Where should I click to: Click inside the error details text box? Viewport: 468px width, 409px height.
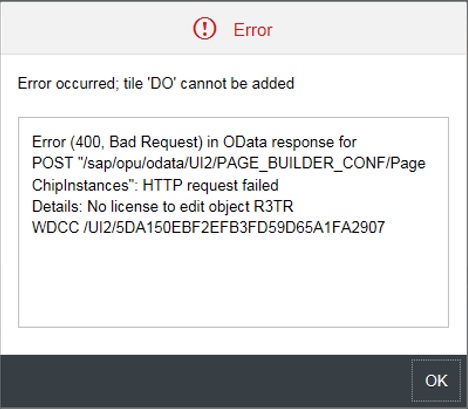click(x=233, y=222)
